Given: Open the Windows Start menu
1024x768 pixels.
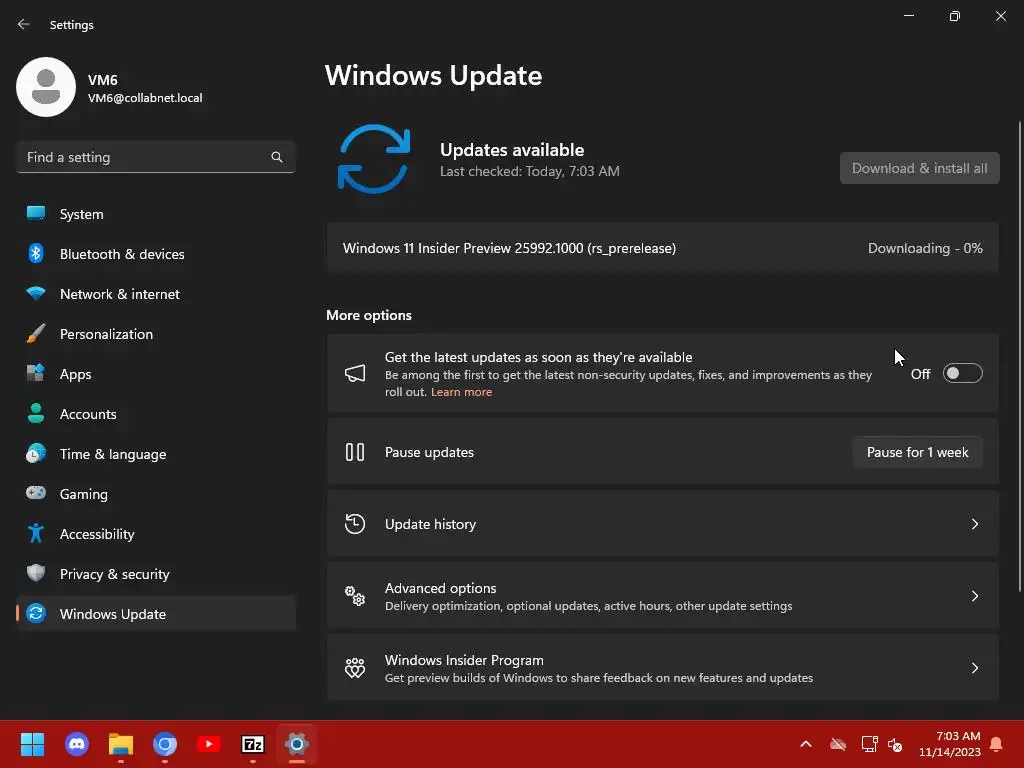Looking at the screenshot, I should [32, 744].
